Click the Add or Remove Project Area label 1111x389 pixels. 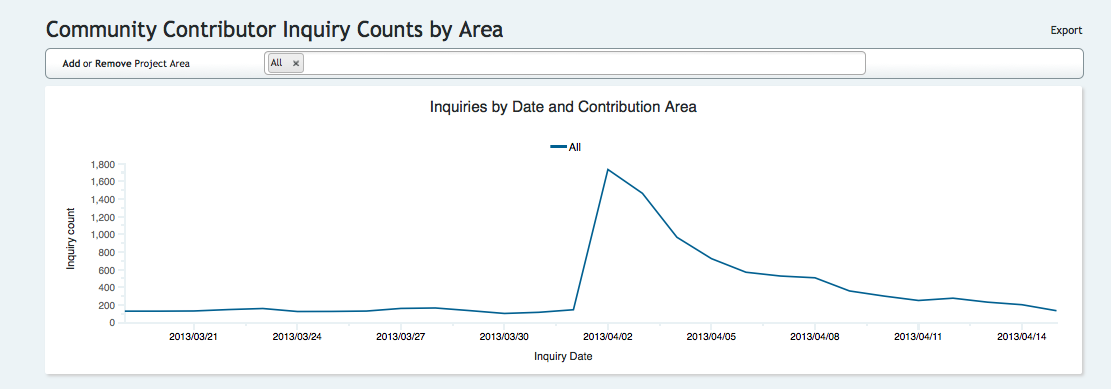point(126,63)
